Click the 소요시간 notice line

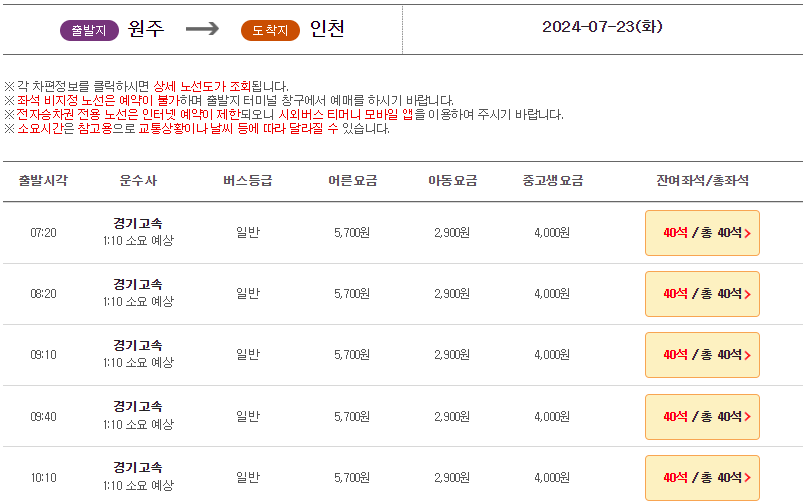(x=197, y=129)
